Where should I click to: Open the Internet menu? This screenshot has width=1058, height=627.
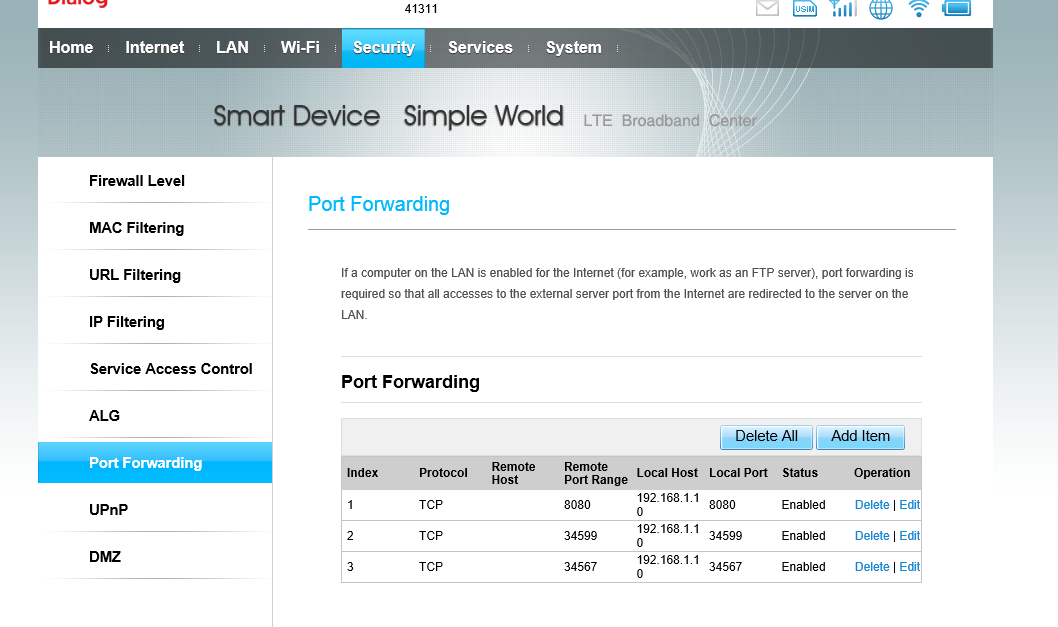point(154,47)
